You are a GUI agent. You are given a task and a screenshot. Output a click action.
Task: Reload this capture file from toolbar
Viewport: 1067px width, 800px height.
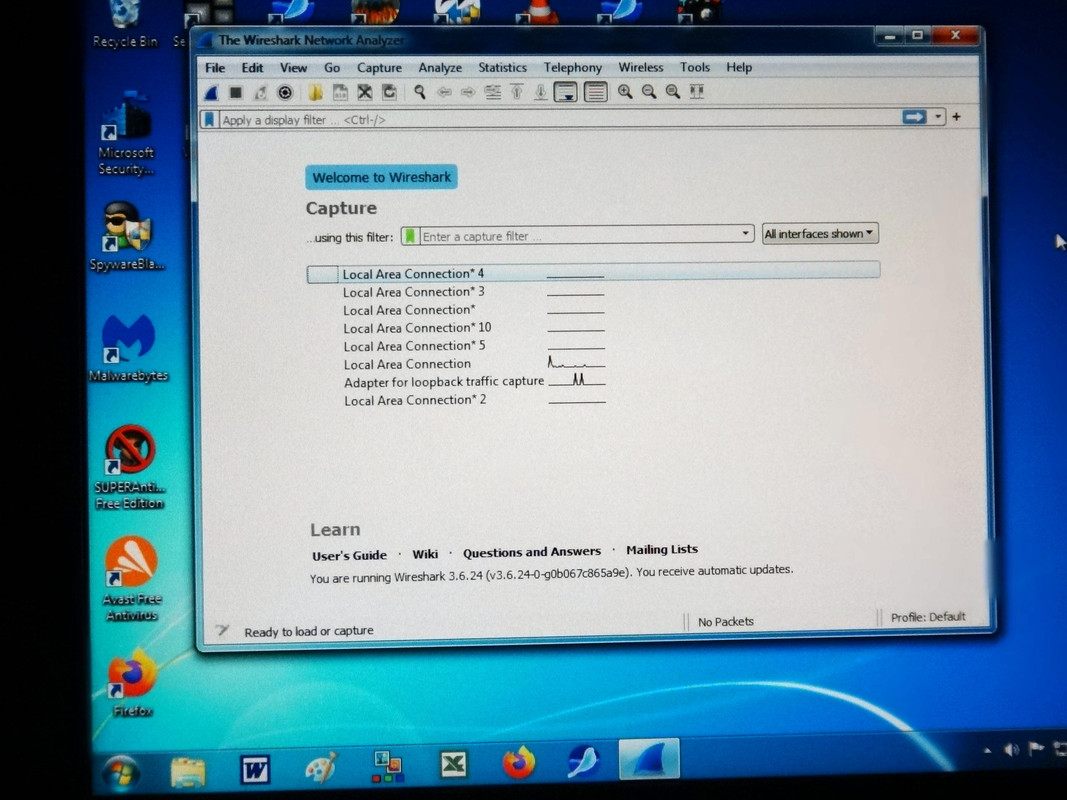[389, 92]
